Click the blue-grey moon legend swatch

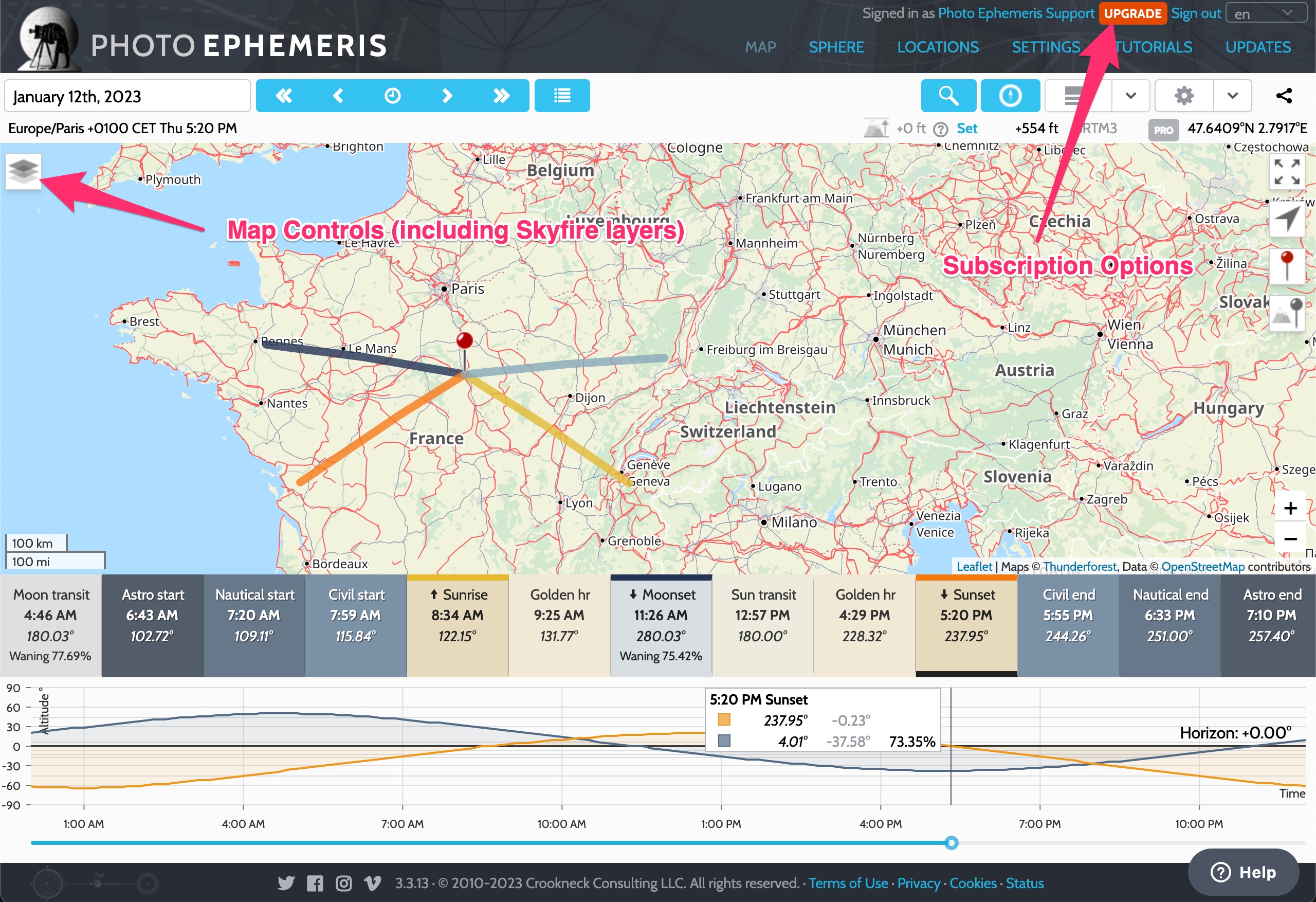tap(724, 741)
